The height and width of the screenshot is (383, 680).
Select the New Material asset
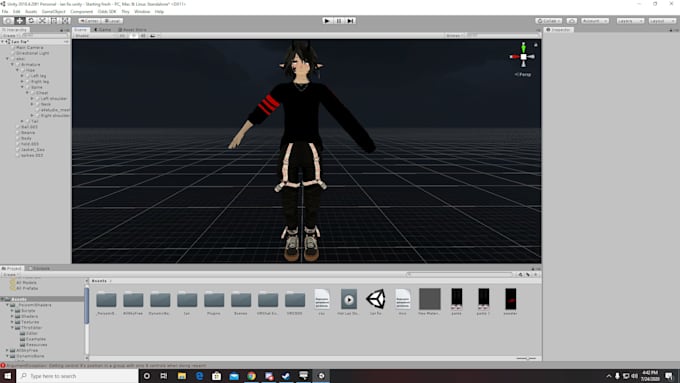[x=430, y=299]
